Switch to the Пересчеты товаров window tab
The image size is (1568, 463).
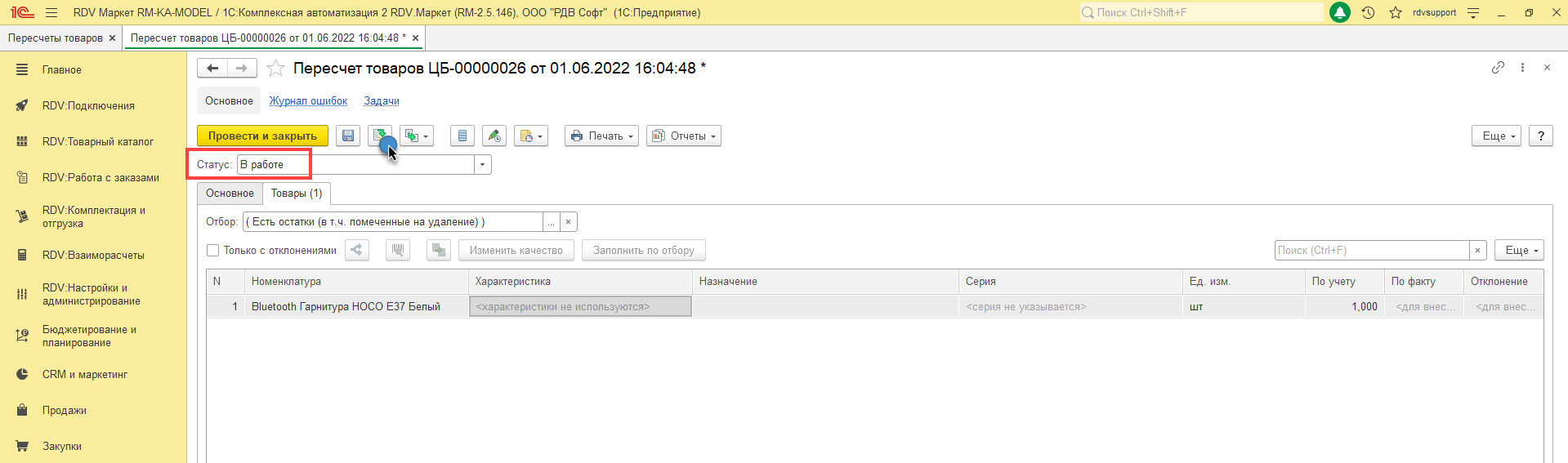coord(56,38)
